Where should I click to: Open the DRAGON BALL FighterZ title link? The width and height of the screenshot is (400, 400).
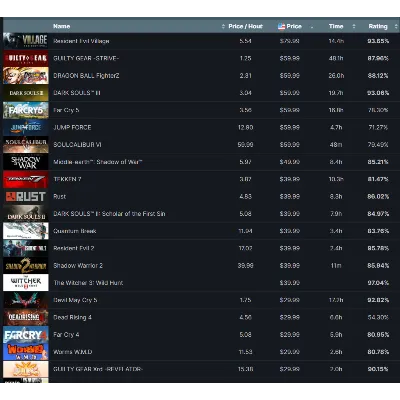click(86, 76)
